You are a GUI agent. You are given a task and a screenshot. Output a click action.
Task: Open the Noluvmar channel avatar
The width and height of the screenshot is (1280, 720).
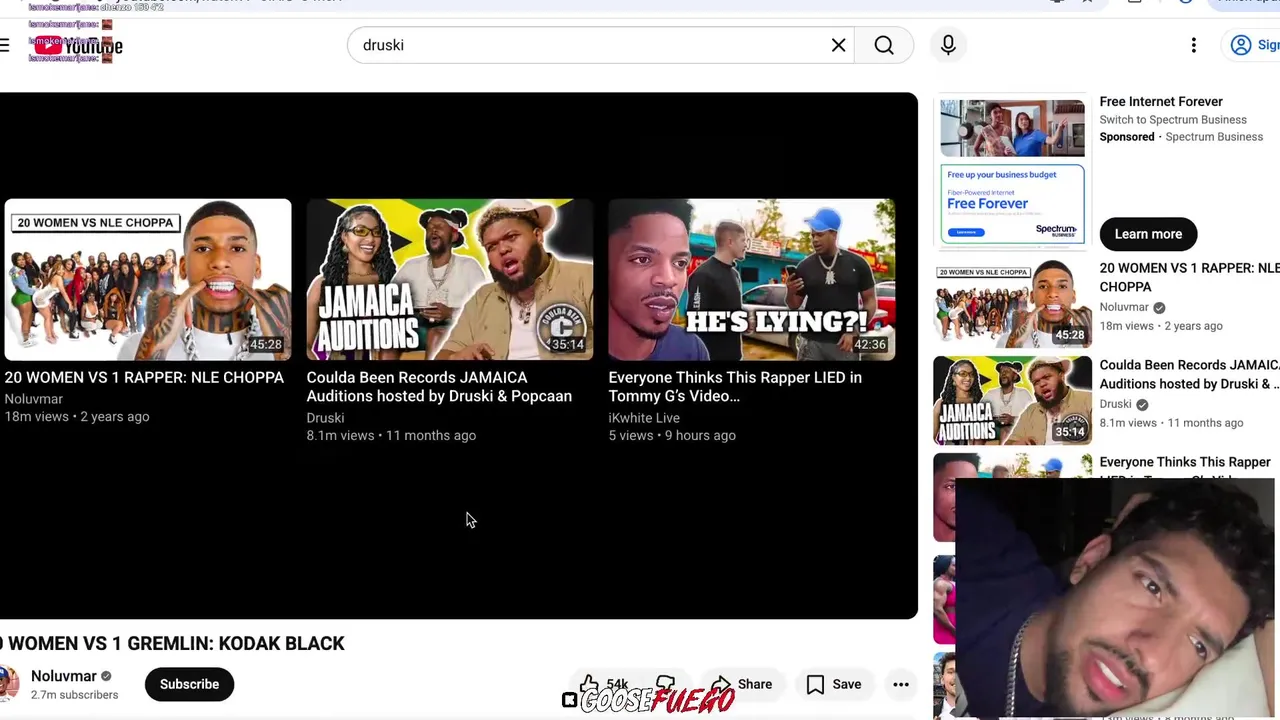click(x=9, y=684)
